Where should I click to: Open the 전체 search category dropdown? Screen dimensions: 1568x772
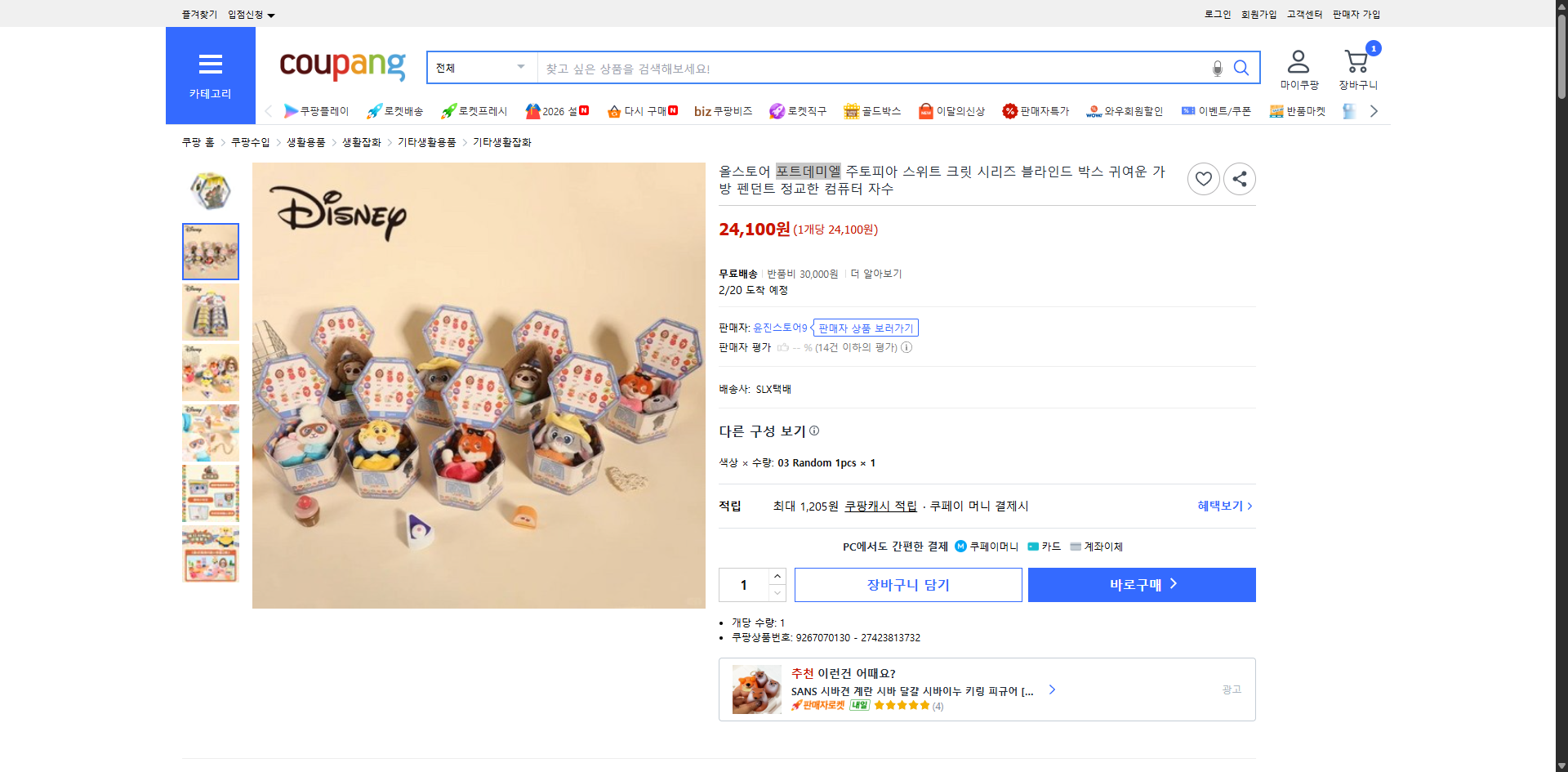point(480,68)
